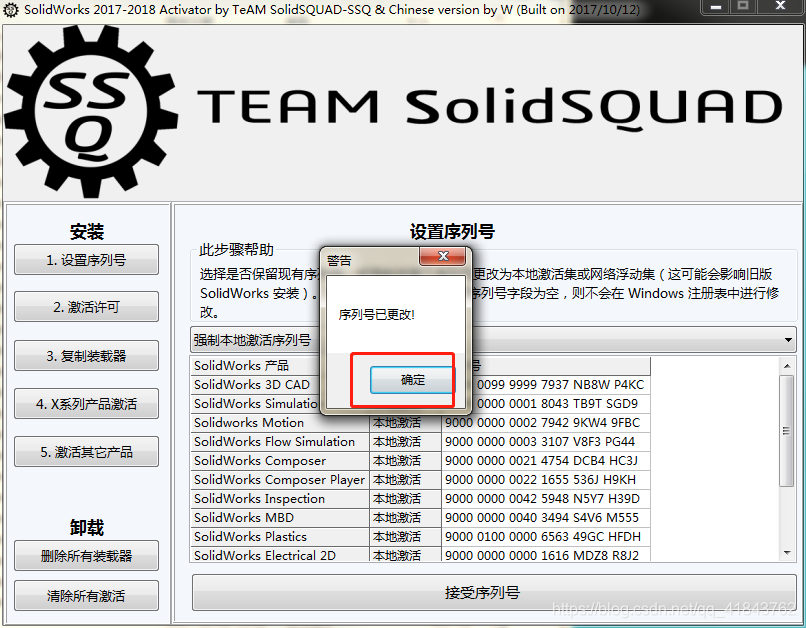Click the serial list scroll up arrow

click(787, 366)
